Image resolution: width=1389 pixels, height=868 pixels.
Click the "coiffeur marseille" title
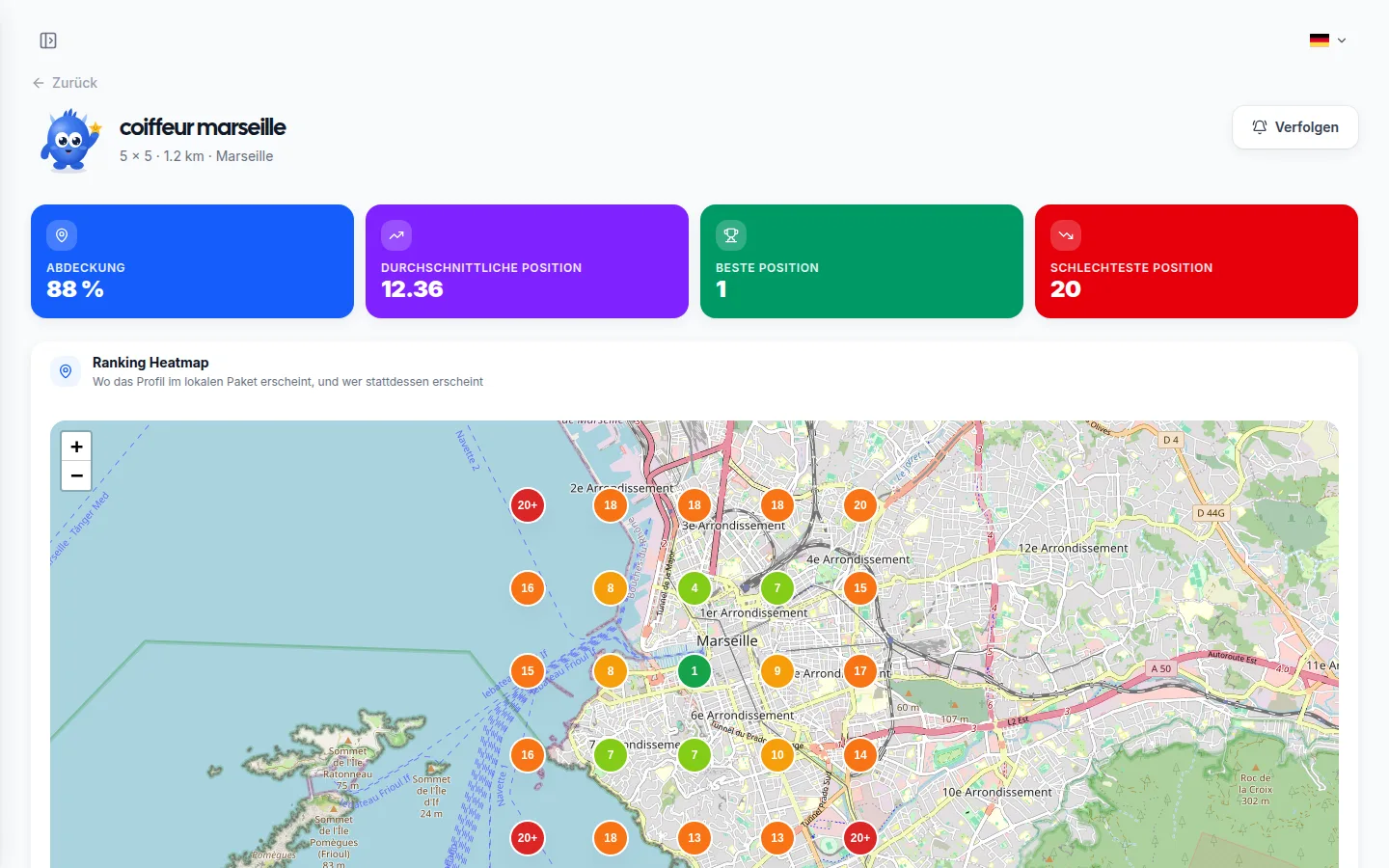203,127
